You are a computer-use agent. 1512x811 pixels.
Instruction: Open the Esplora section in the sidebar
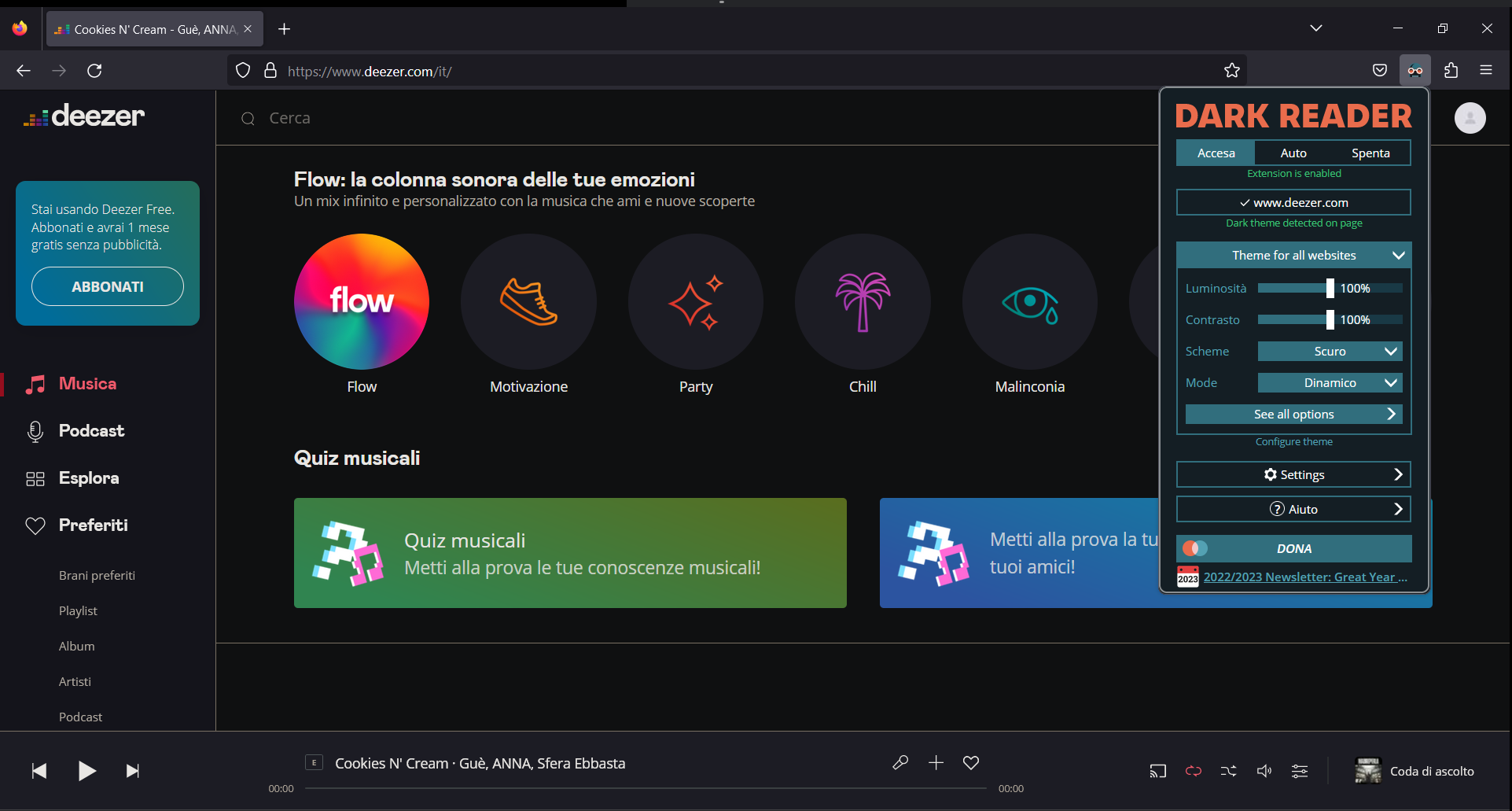(x=87, y=477)
